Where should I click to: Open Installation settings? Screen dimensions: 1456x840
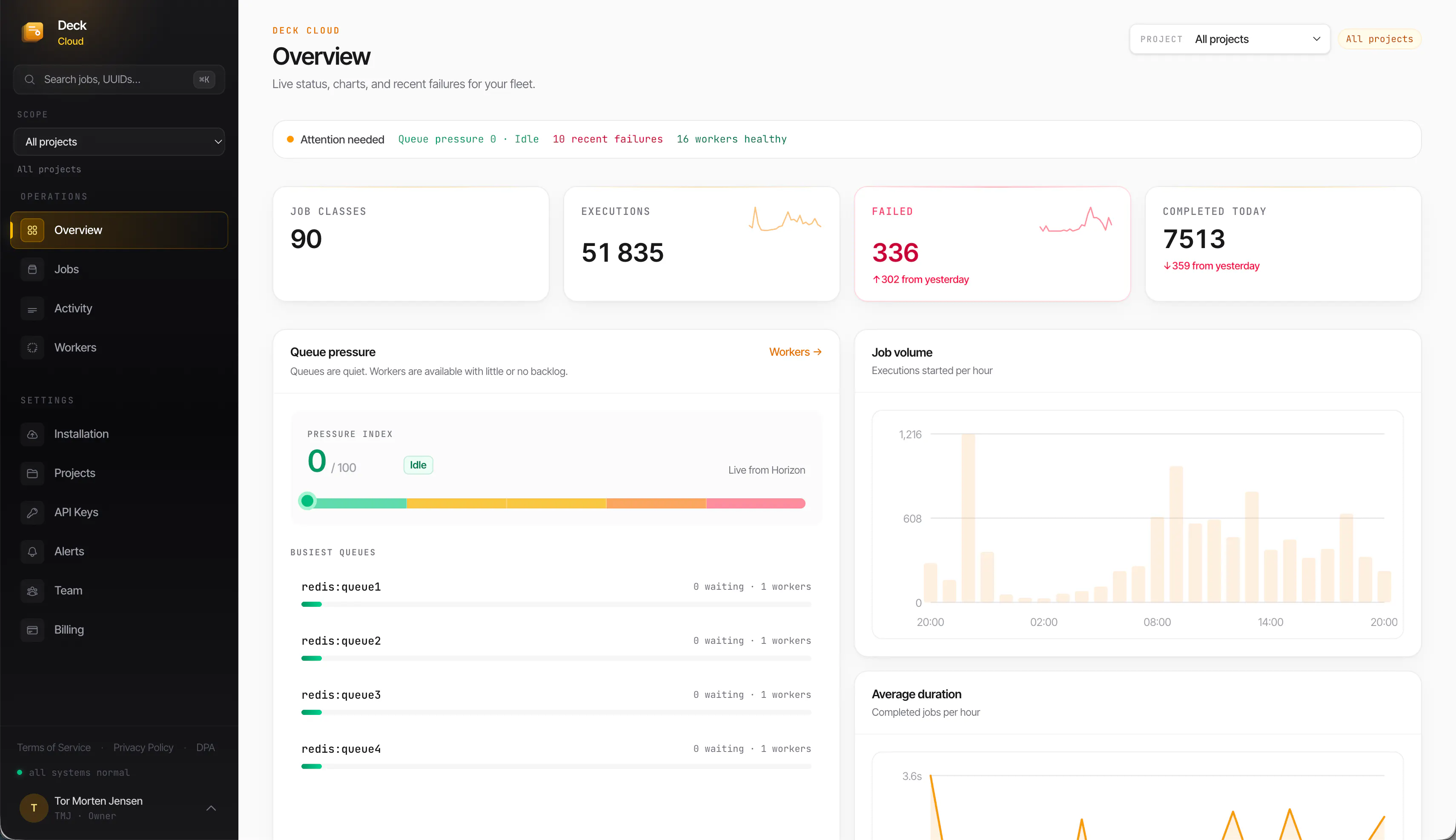(x=120, y=434)
